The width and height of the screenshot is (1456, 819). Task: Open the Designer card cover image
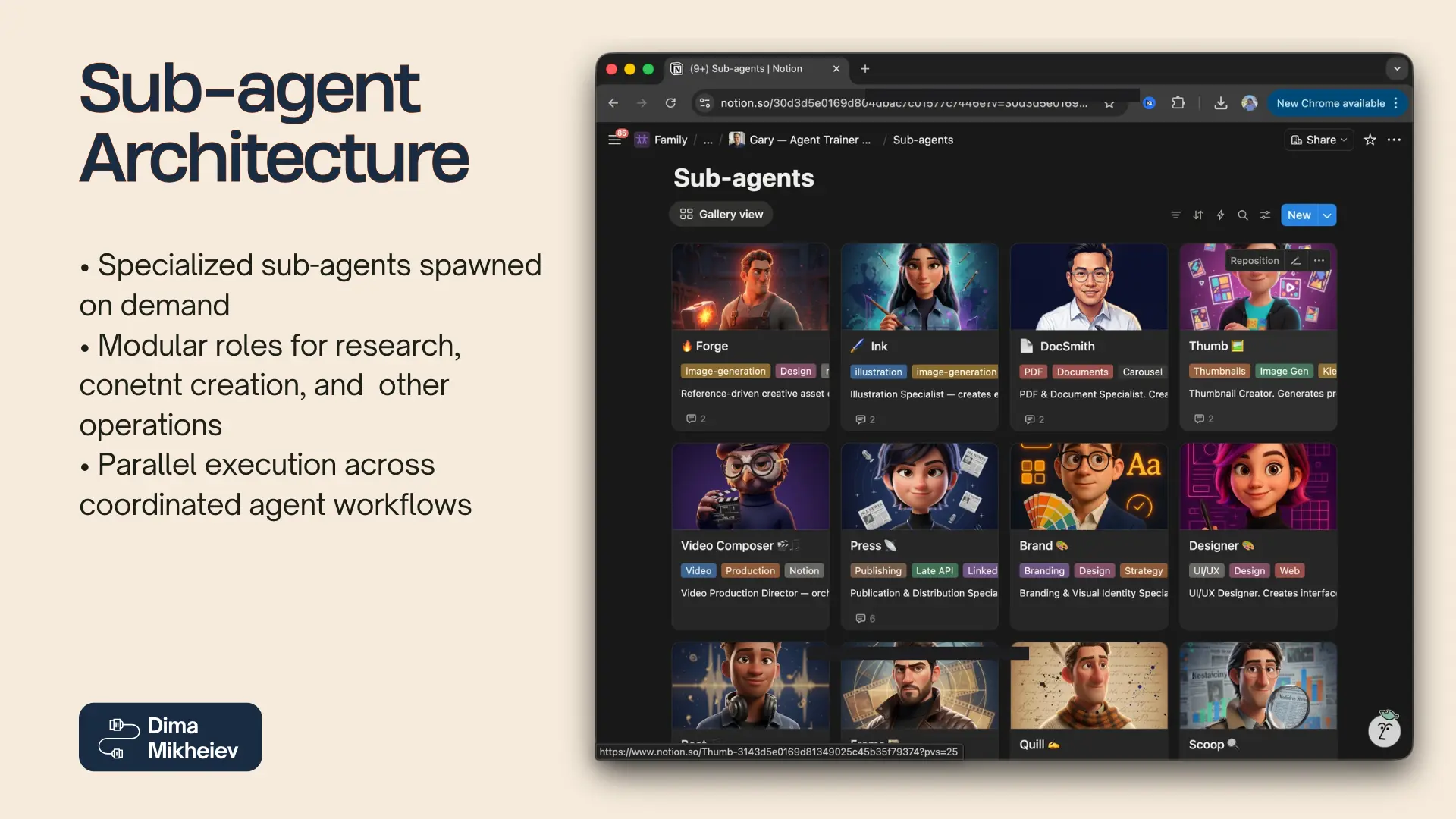pos(1258,486)
